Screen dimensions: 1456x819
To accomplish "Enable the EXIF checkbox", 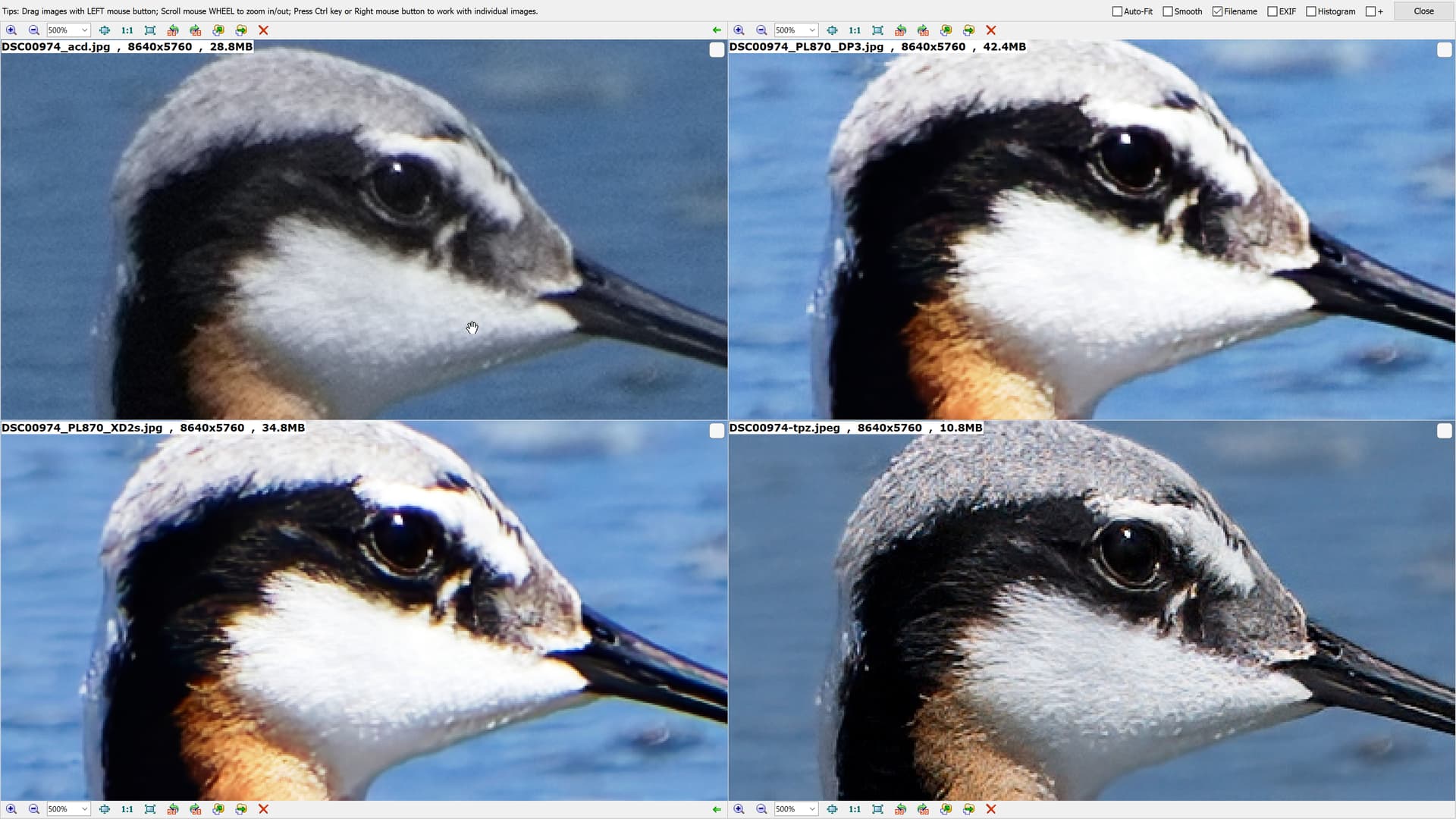I will tap(1272, 11).
